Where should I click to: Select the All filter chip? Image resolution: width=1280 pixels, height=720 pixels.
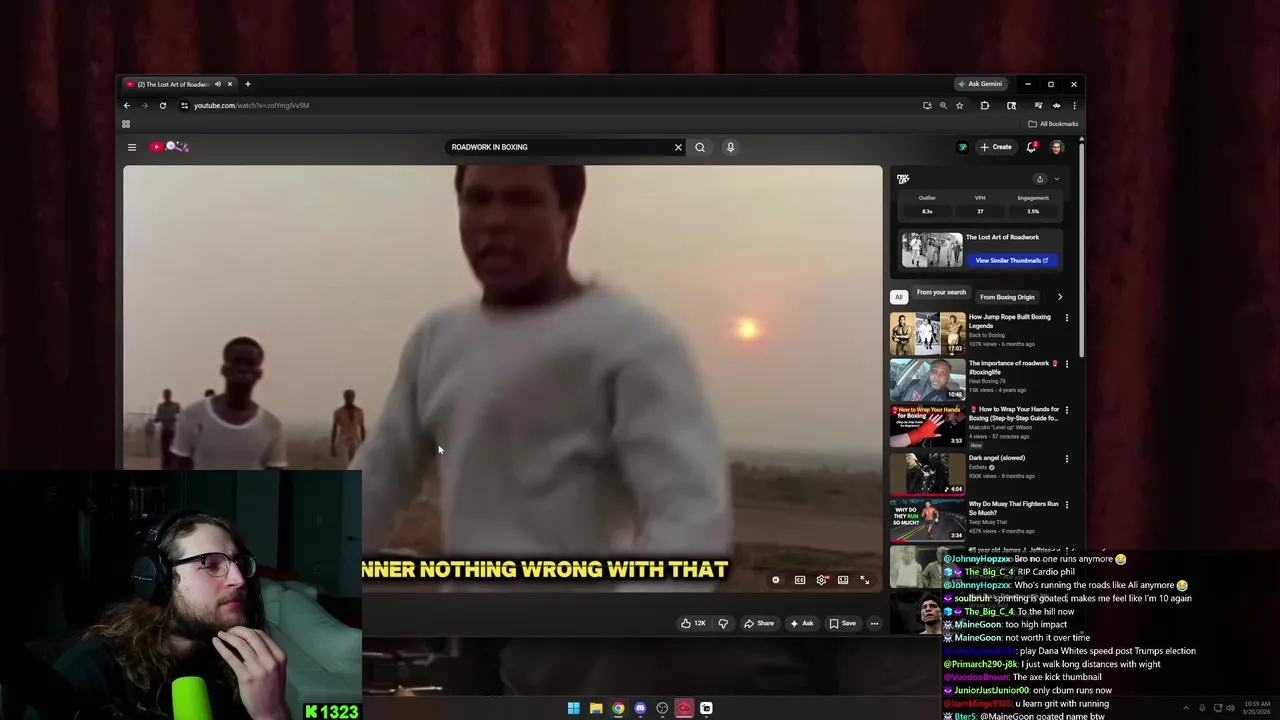tap(899, 297)
